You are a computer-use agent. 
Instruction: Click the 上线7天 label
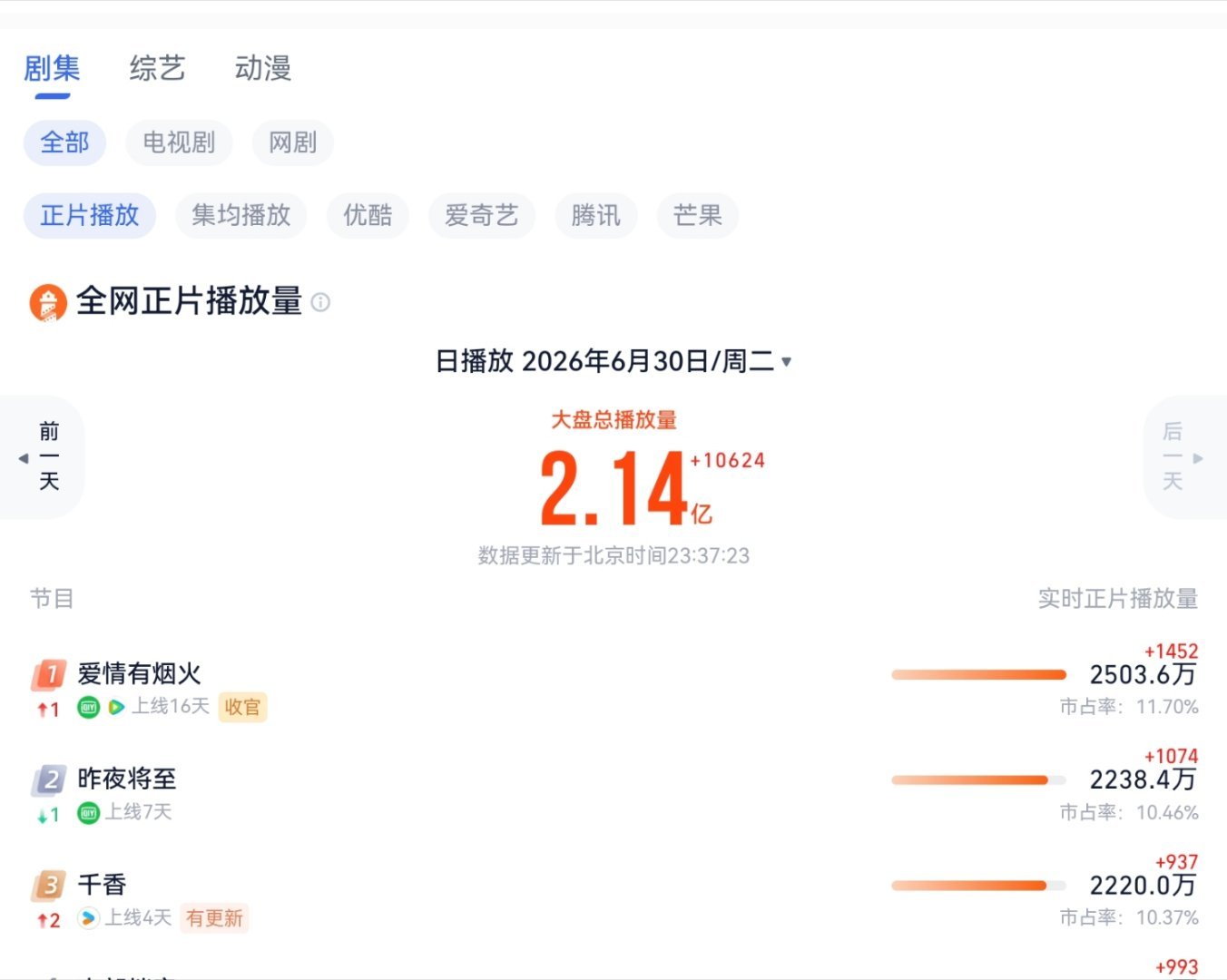(x=138, y=812)
